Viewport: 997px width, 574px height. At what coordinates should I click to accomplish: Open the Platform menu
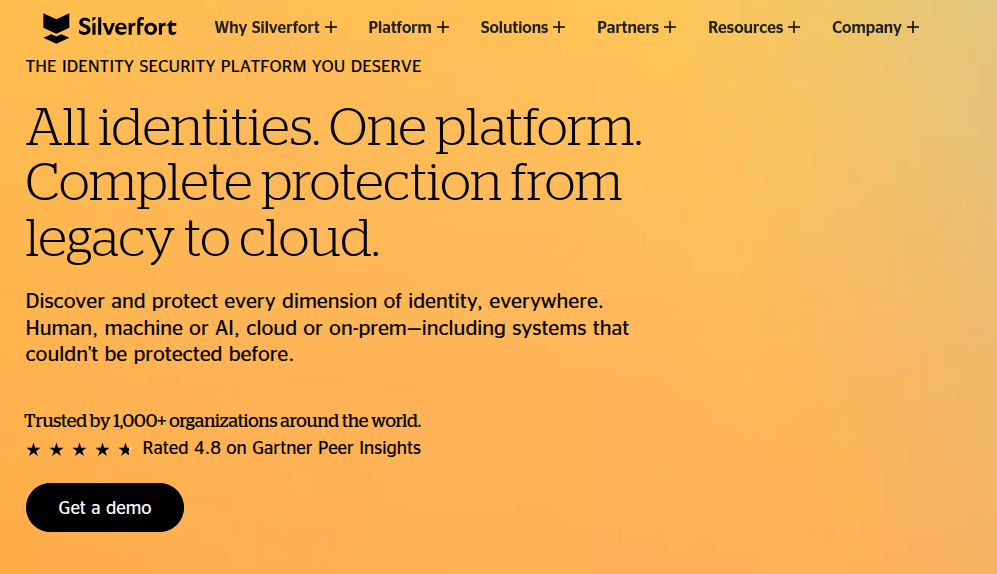tap(400, 27)
